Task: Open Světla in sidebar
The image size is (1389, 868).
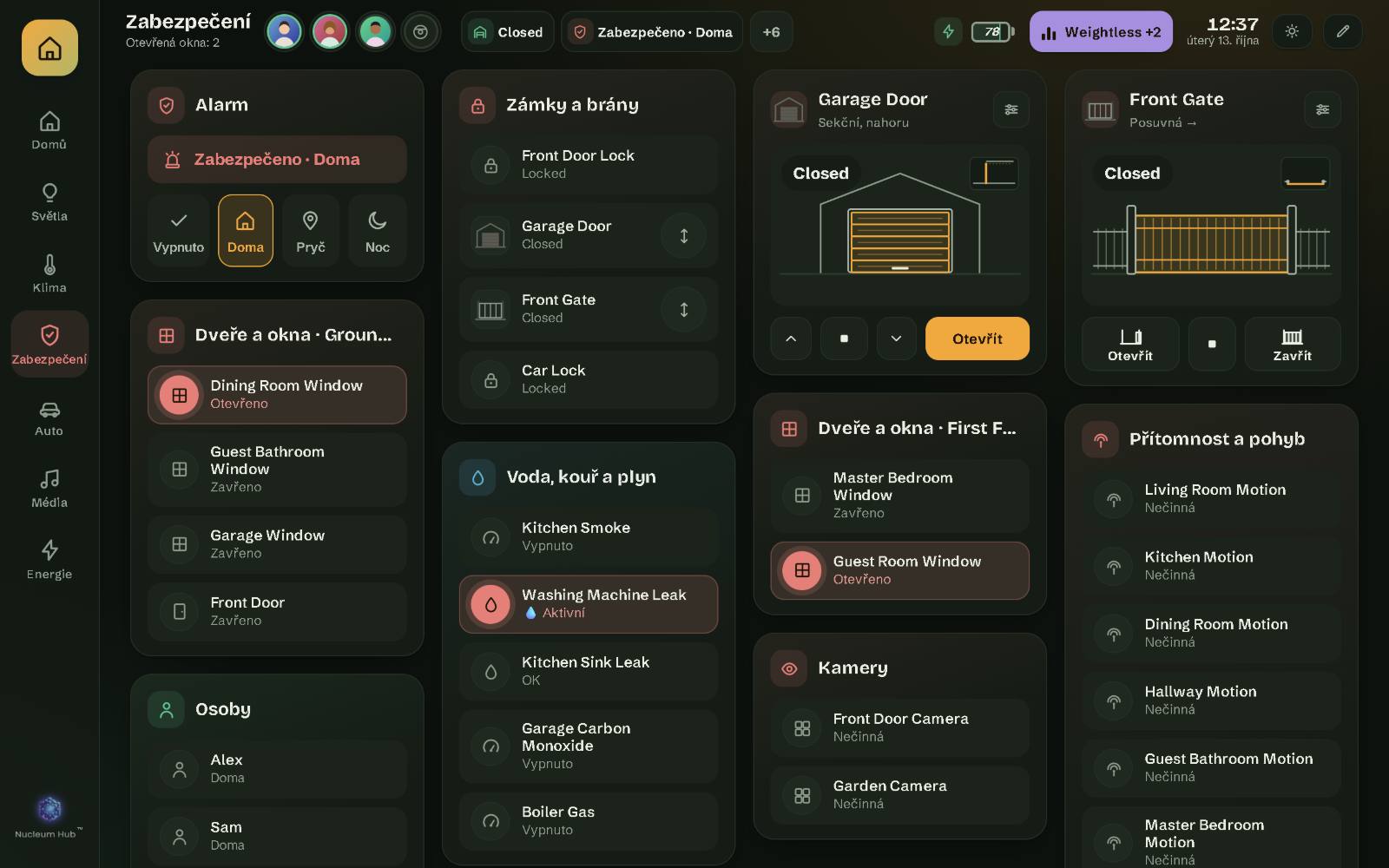Action: click(x=49, y=202)
